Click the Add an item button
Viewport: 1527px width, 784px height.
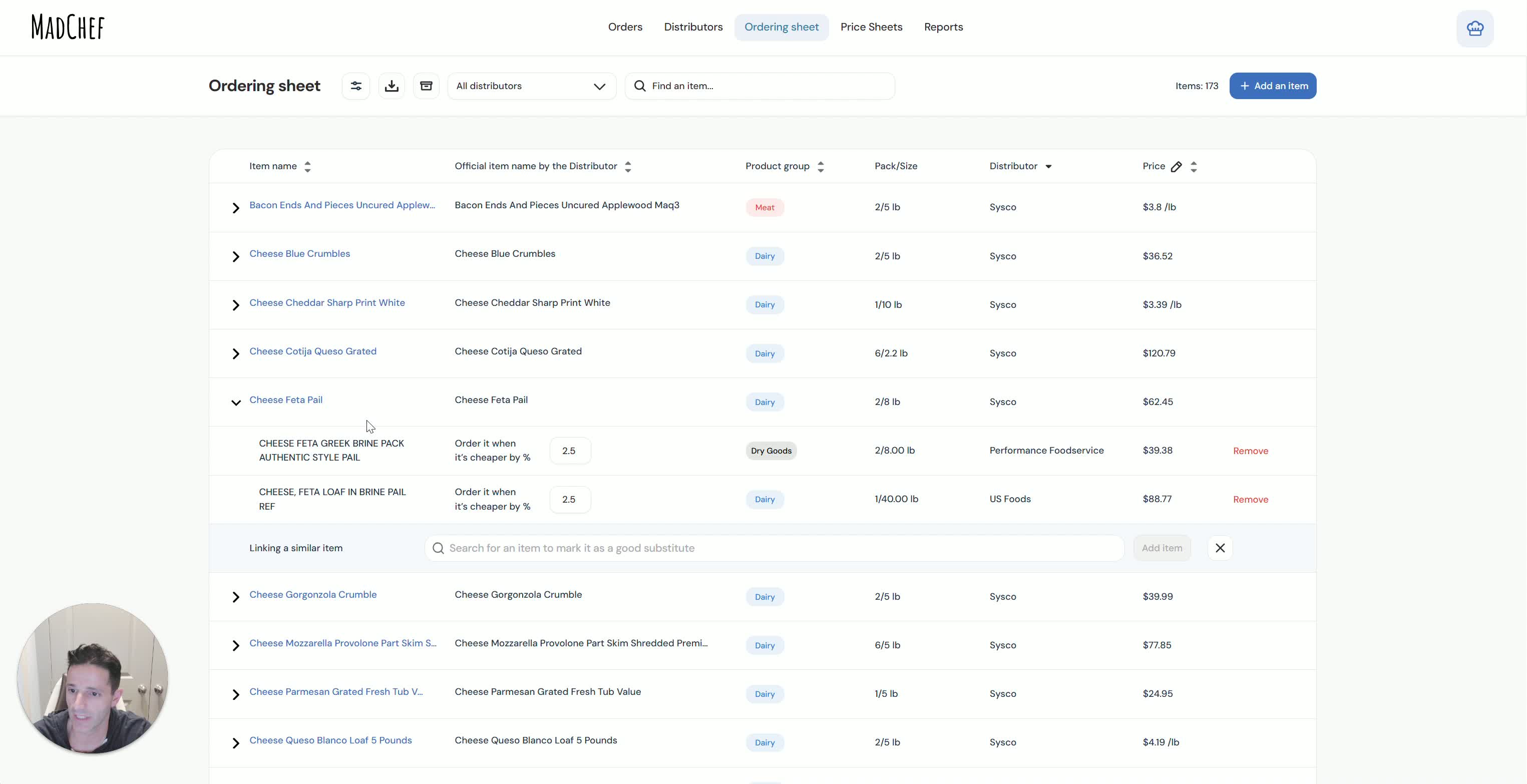[1273, 86]
